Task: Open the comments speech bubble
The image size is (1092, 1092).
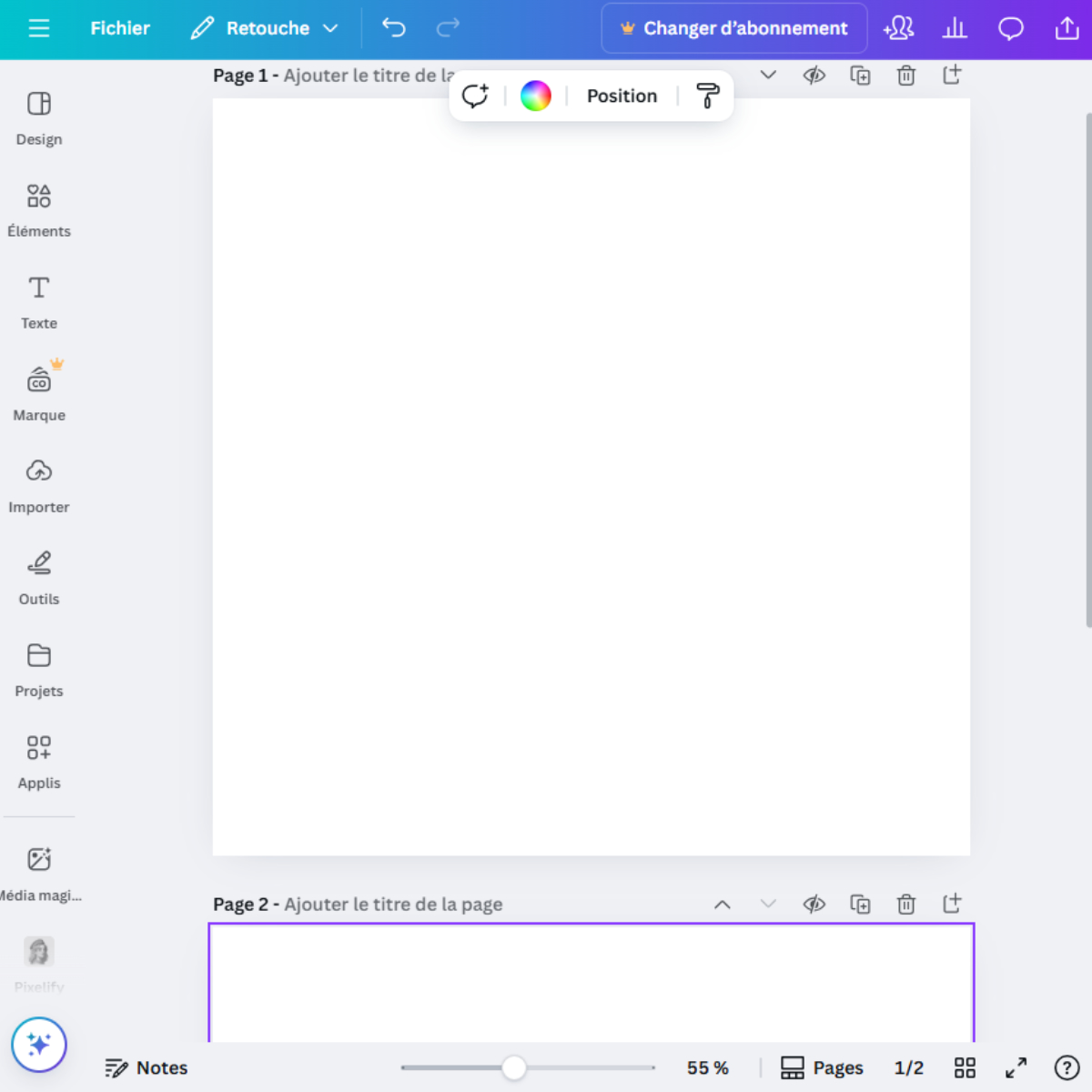Action: [x=1011, y=28]
